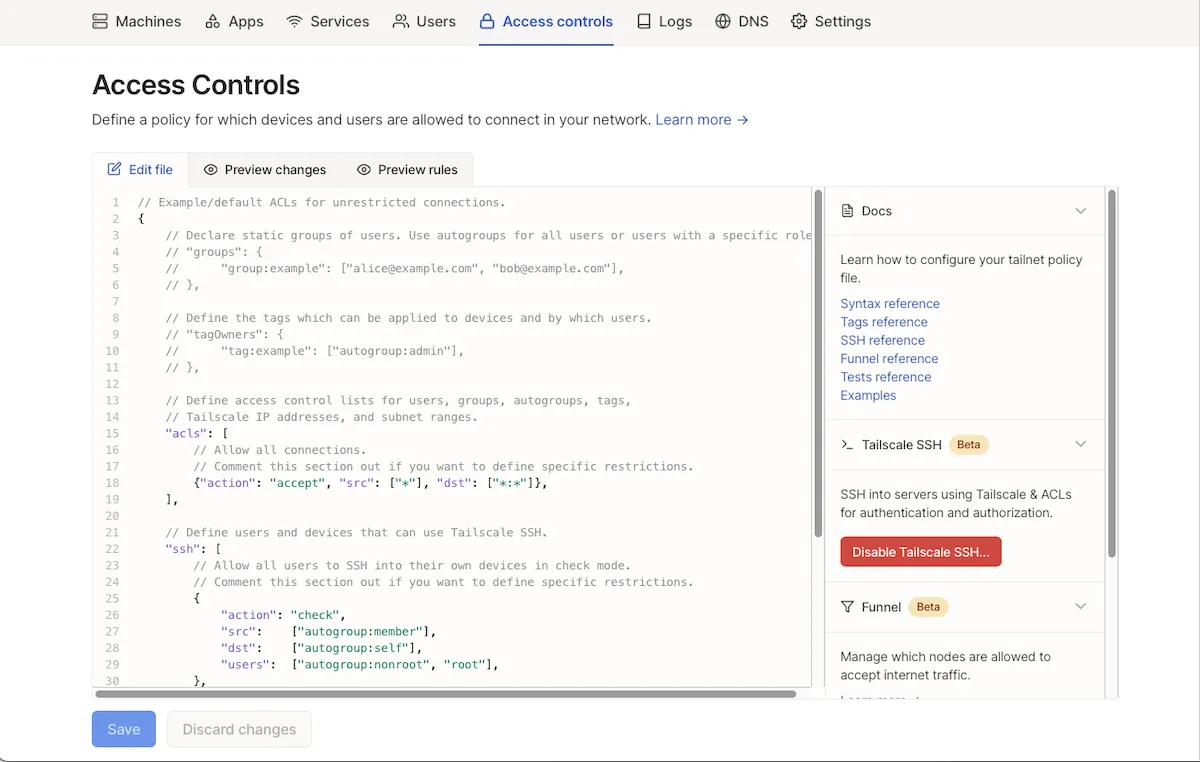Click the DNS globe icon
This screenshot has height=762, width=1200.
[723, 21]
